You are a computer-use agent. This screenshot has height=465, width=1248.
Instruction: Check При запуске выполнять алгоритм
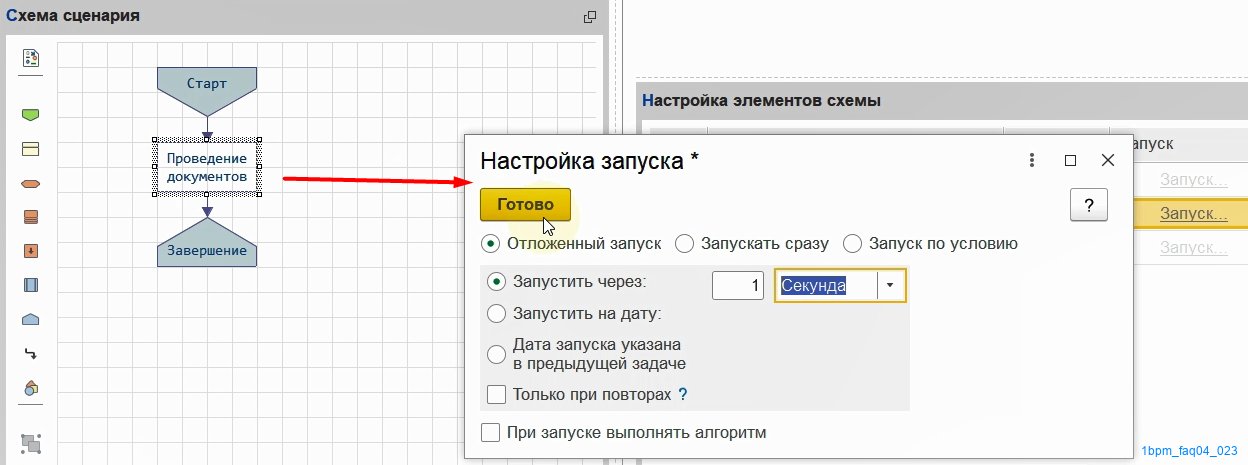pos(491,432)
